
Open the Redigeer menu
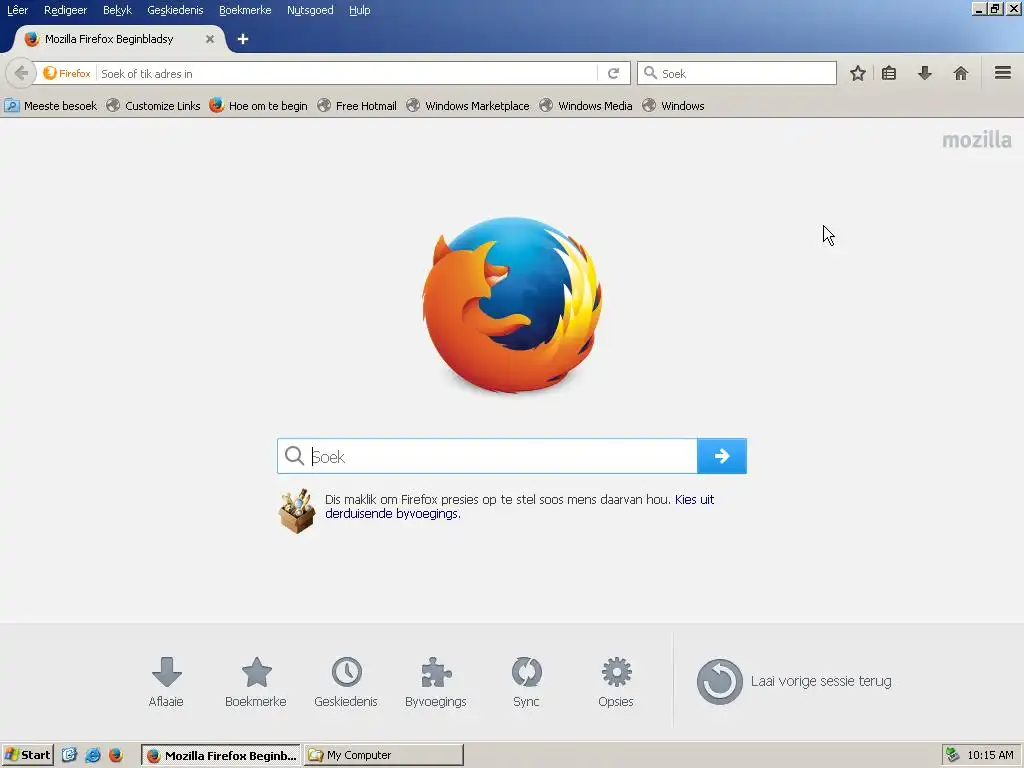65,10
